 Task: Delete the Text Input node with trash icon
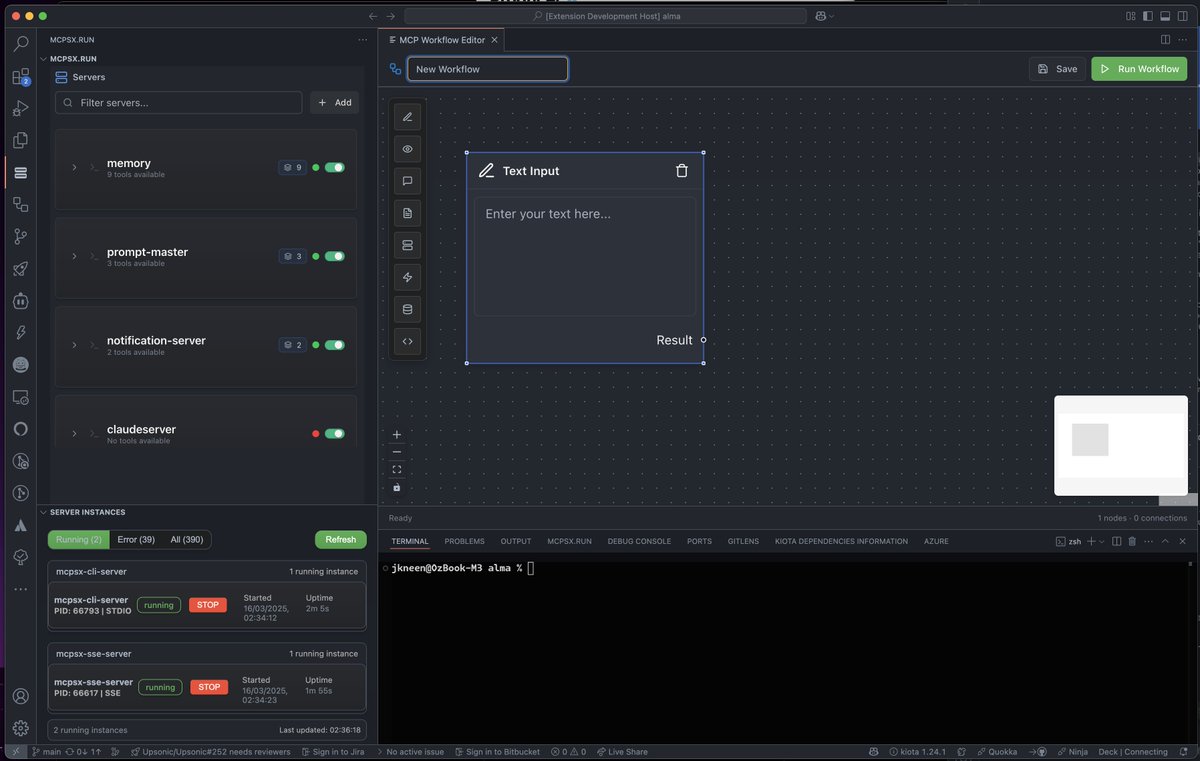(682, 171)
